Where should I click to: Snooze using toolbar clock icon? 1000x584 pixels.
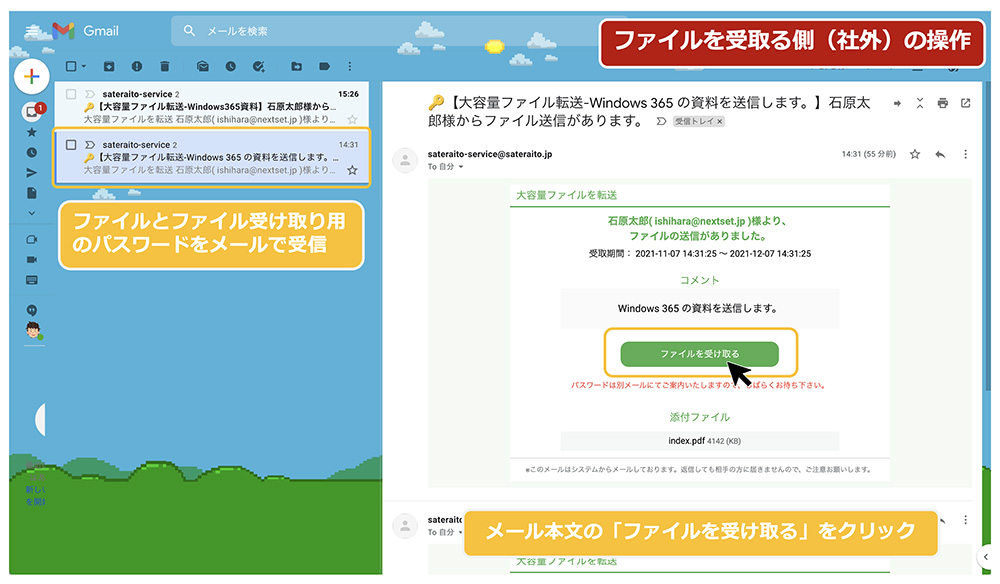230,66
